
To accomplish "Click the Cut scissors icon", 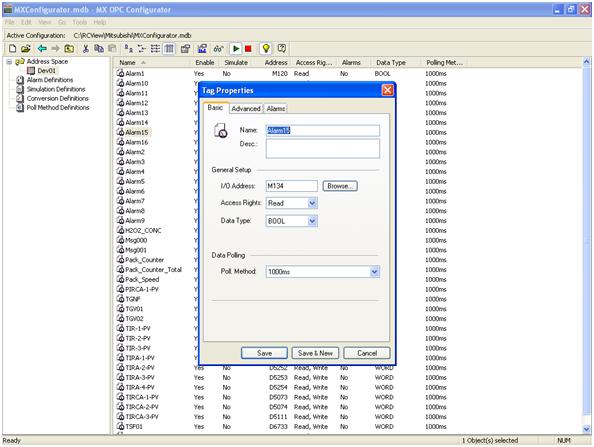I will [86, 48].
